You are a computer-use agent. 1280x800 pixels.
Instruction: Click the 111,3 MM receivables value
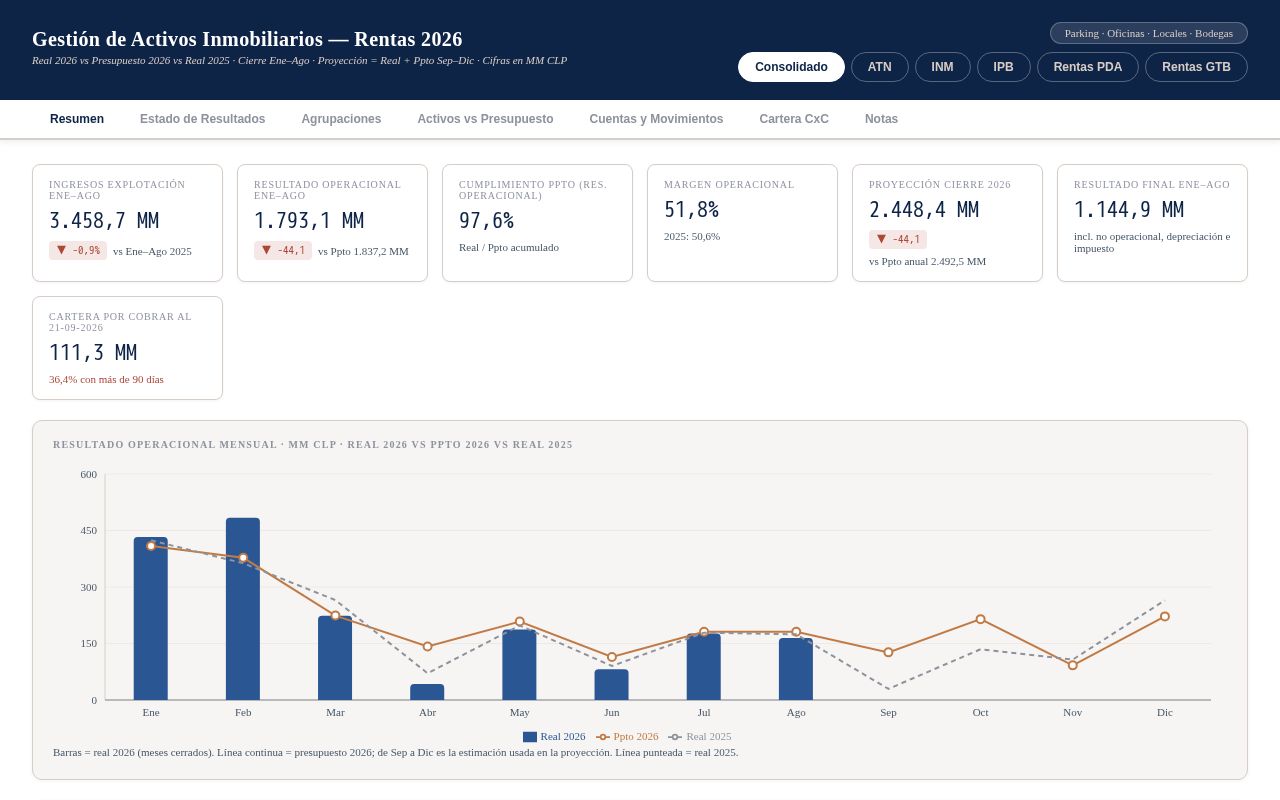(93, 353)
